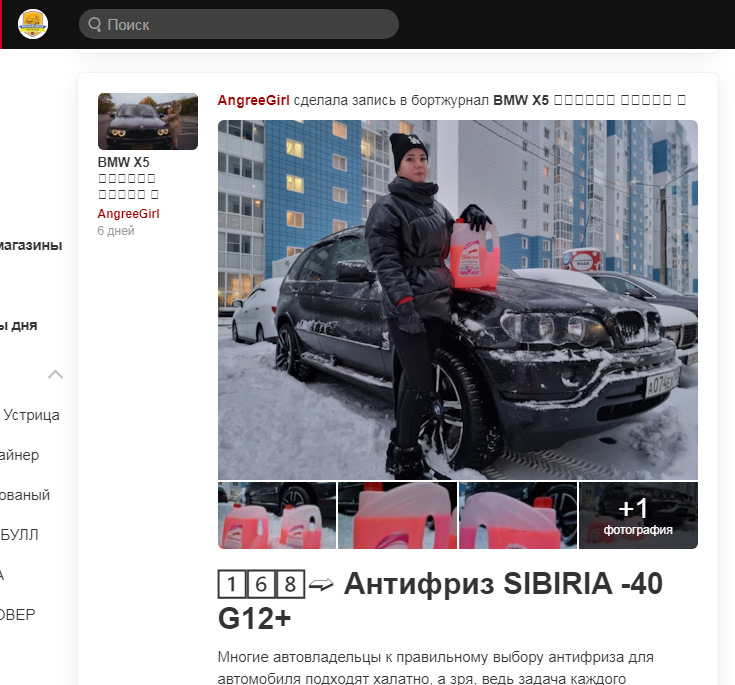
Task: Open the магазины sidebar item
Action: coord(31,245)
